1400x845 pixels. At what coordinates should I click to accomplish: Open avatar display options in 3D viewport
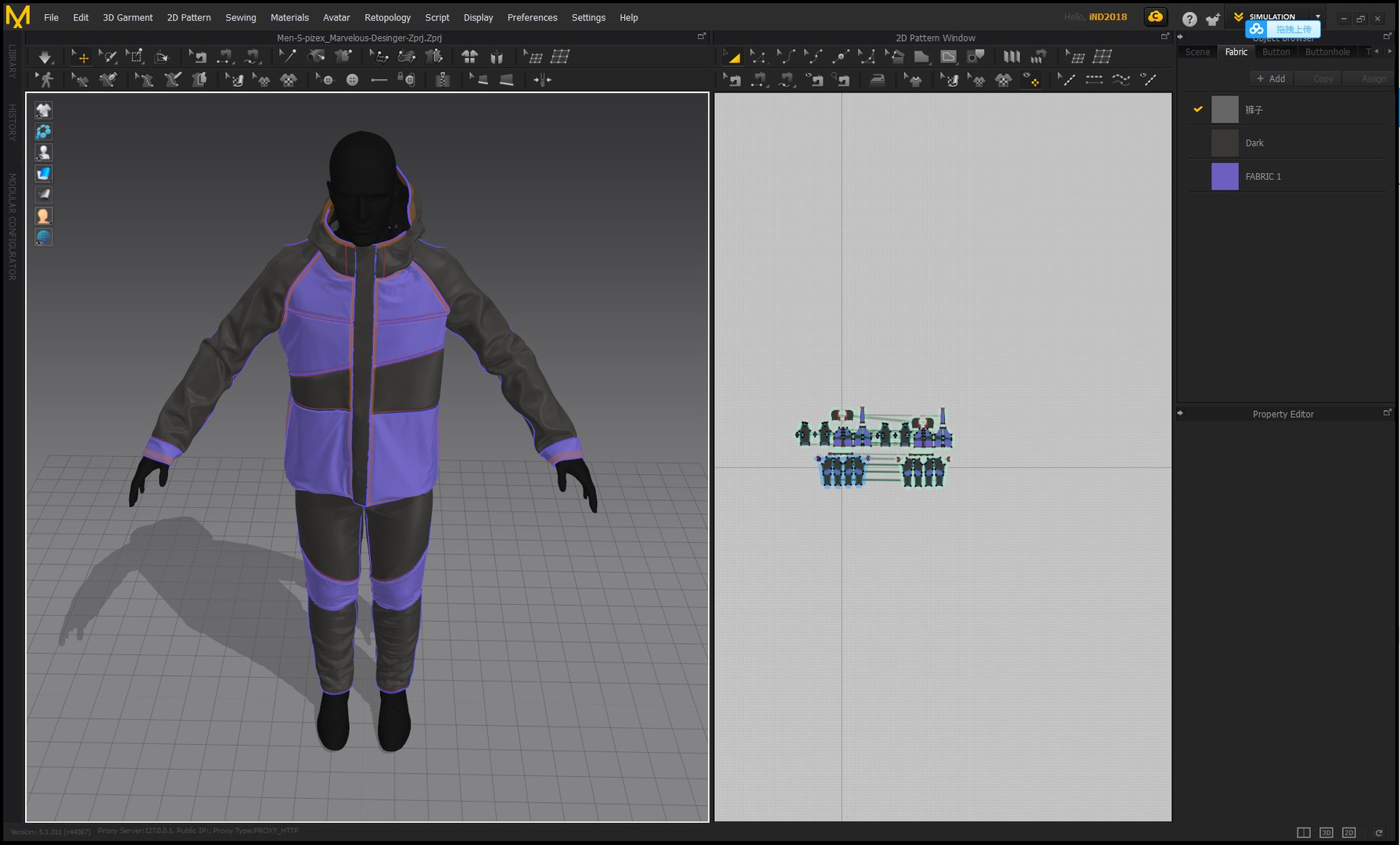click(x=44, y=153)
